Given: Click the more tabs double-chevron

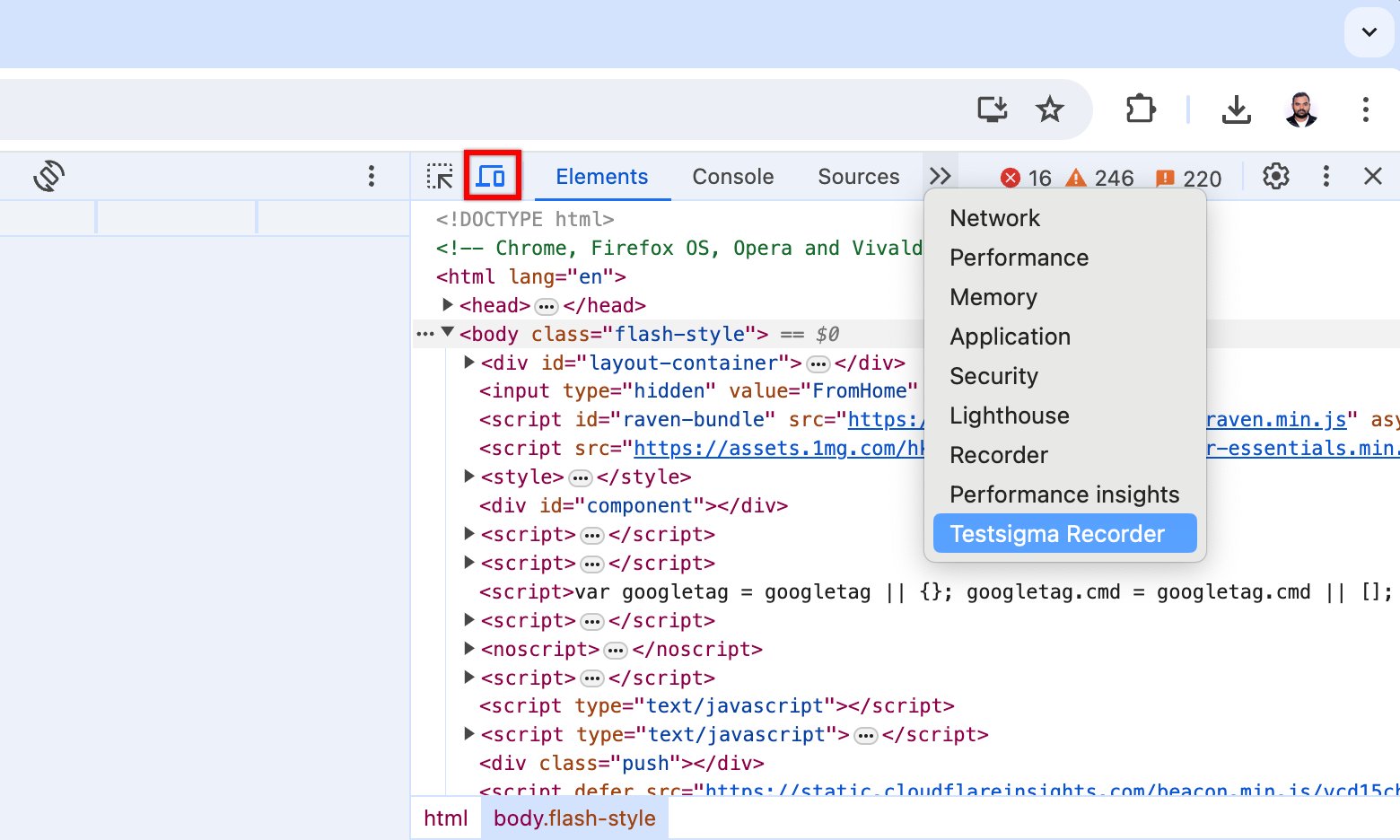Looking at the screenshot, I should 940,176.
